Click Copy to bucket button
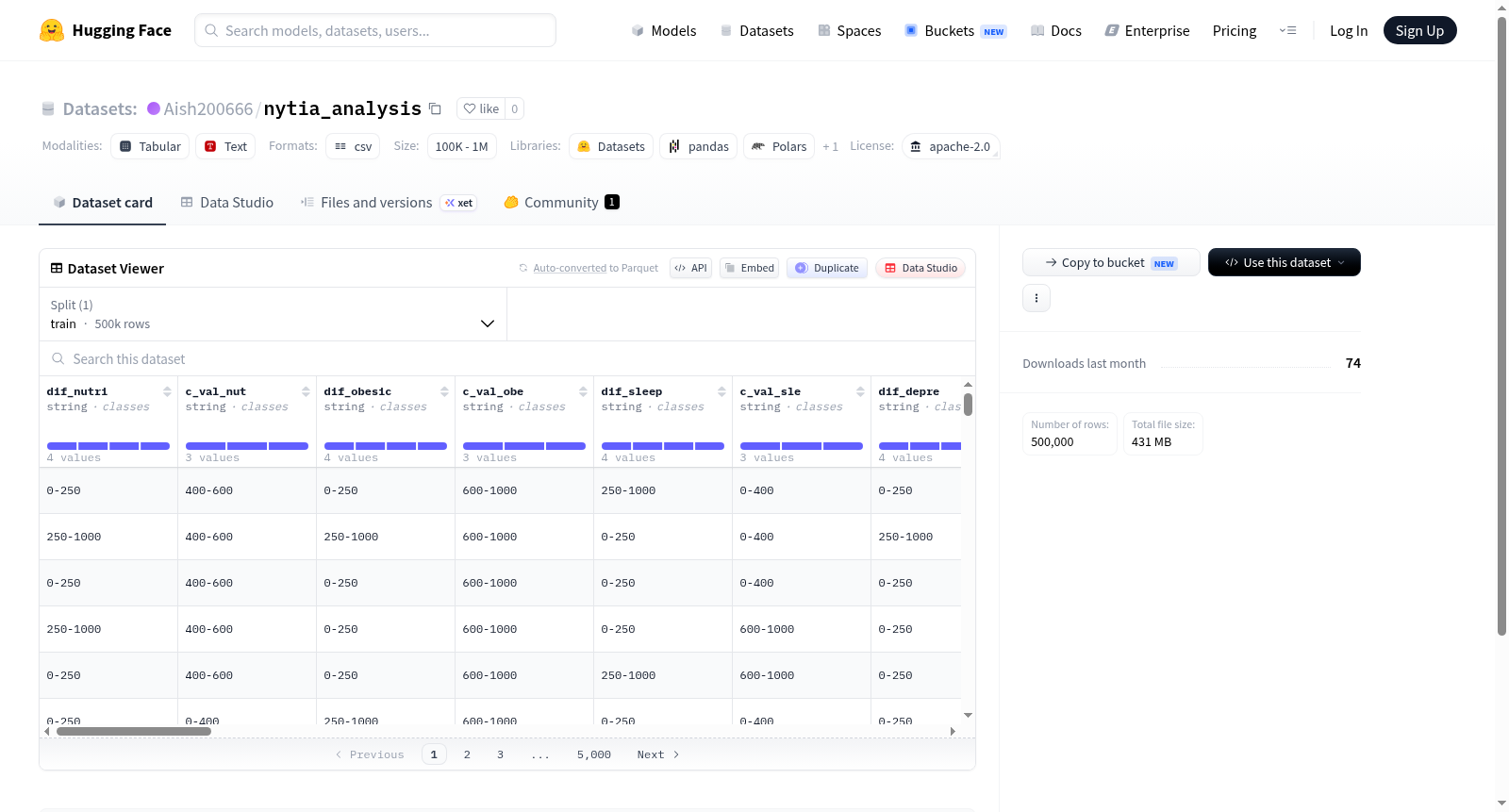1509x812 pixels. click(x=1111, y=262)
